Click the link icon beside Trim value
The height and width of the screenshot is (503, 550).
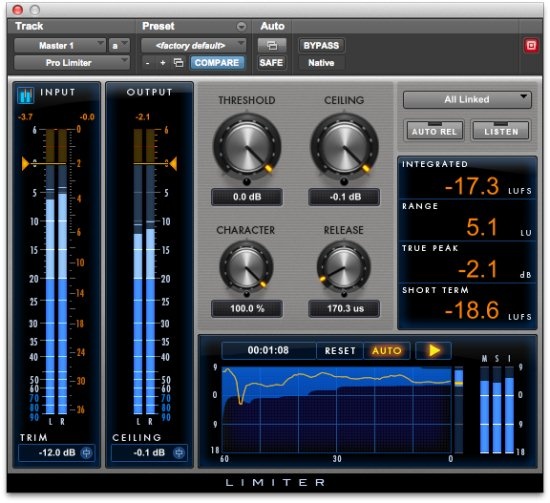click(86, 453)
